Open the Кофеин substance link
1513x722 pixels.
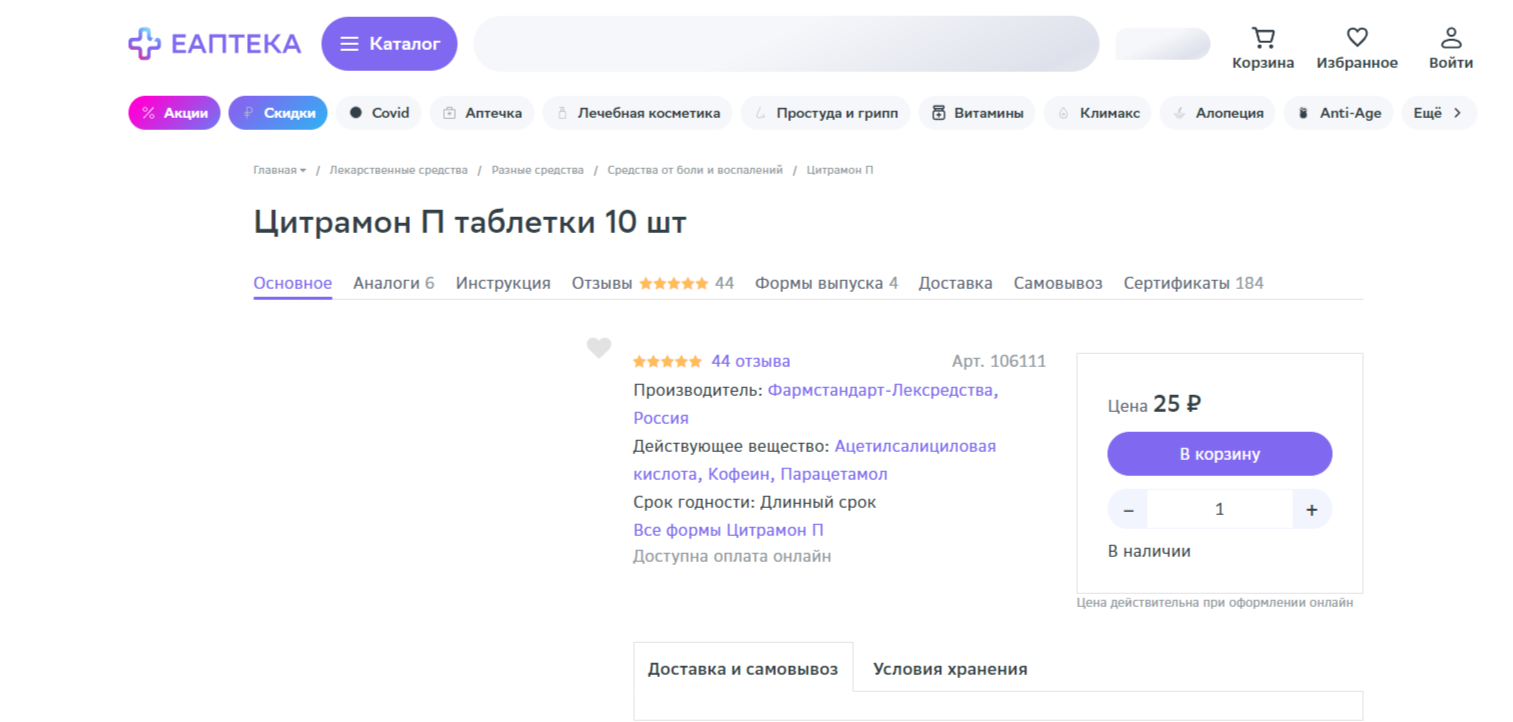pos(740,474)
